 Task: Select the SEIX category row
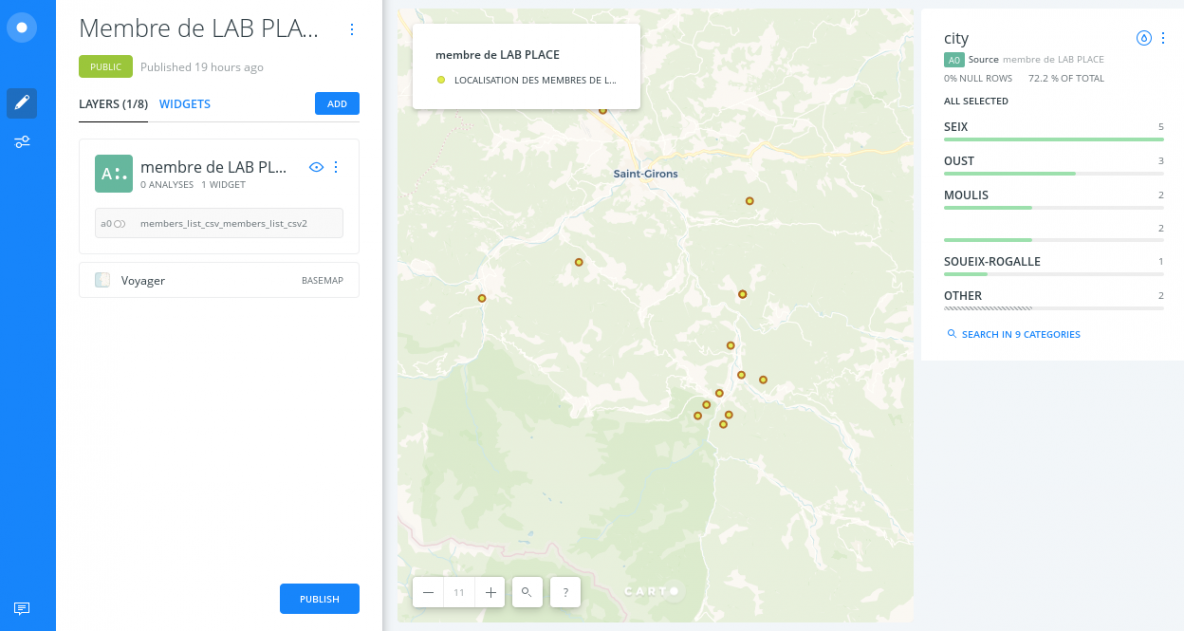[x=1053, y=130]
